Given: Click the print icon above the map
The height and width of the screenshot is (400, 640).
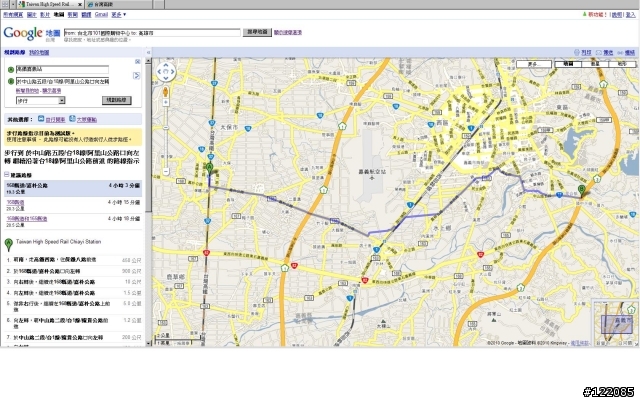Looking at the screenshot, I should click(x=576, y=52).
